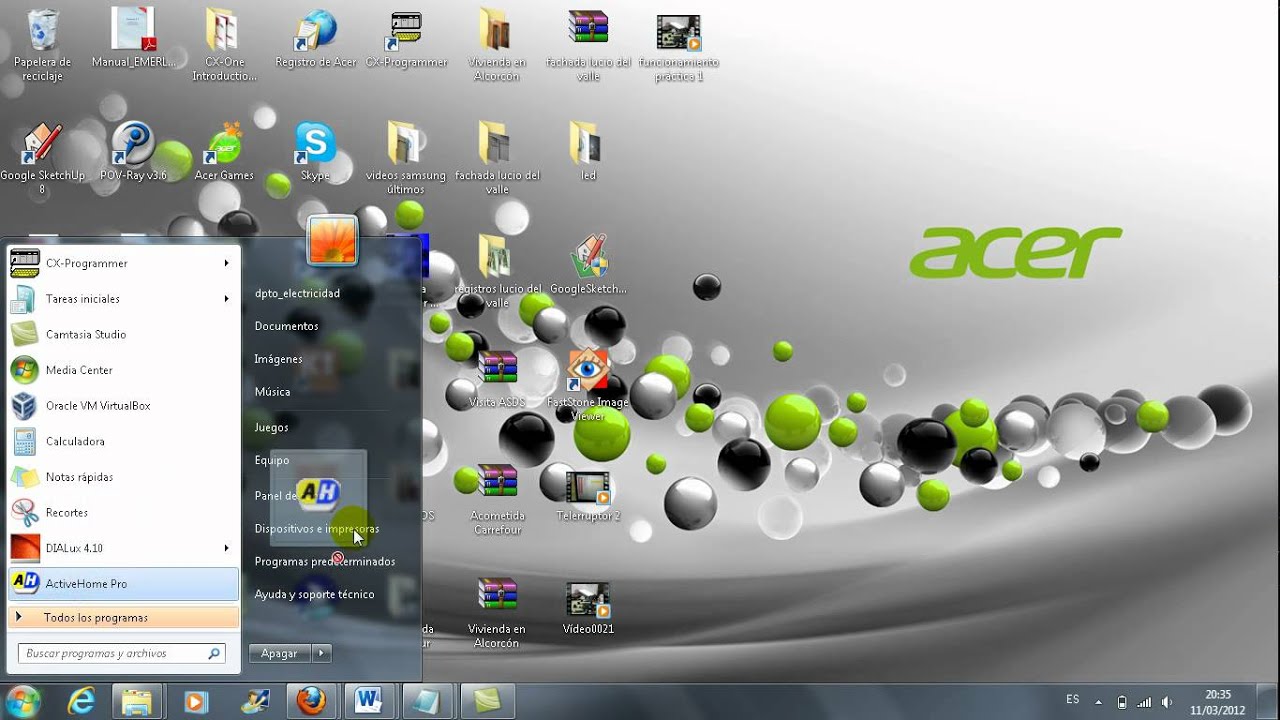Expand DIALux 4.10 jump list arrow
The width and height of the screenshot is (1280, 720).
pyautogui.click(x=227, y=548)
